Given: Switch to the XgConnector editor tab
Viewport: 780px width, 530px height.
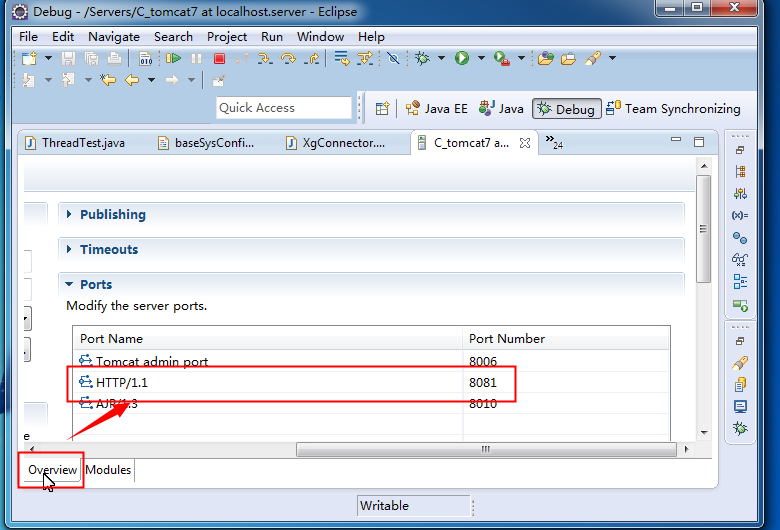Looking at the screenshot, I should point(336,143).
